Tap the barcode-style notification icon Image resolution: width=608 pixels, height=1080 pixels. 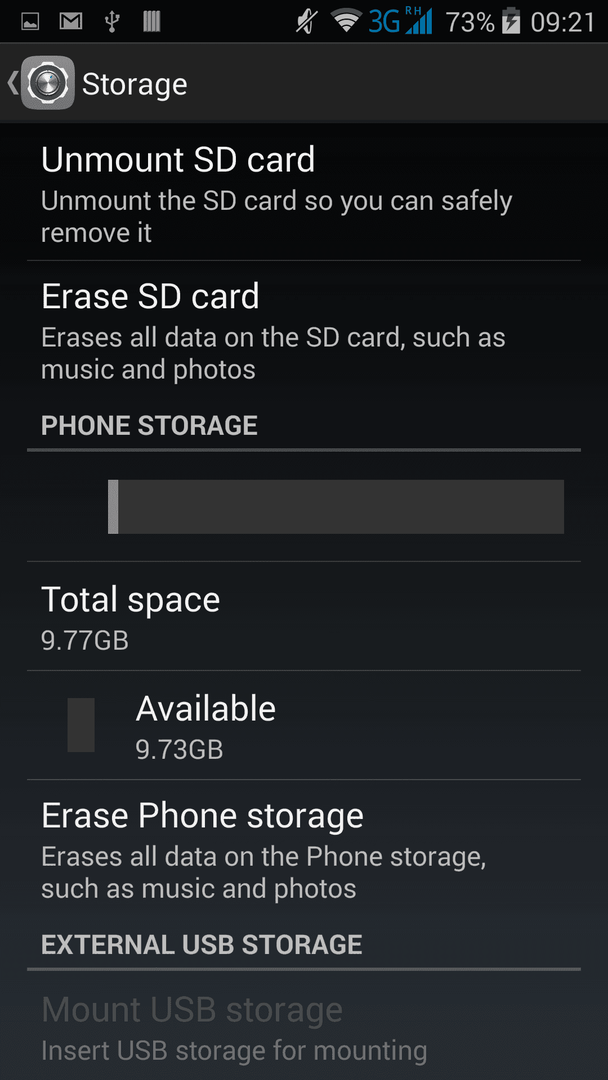click(x=151, y=22)
